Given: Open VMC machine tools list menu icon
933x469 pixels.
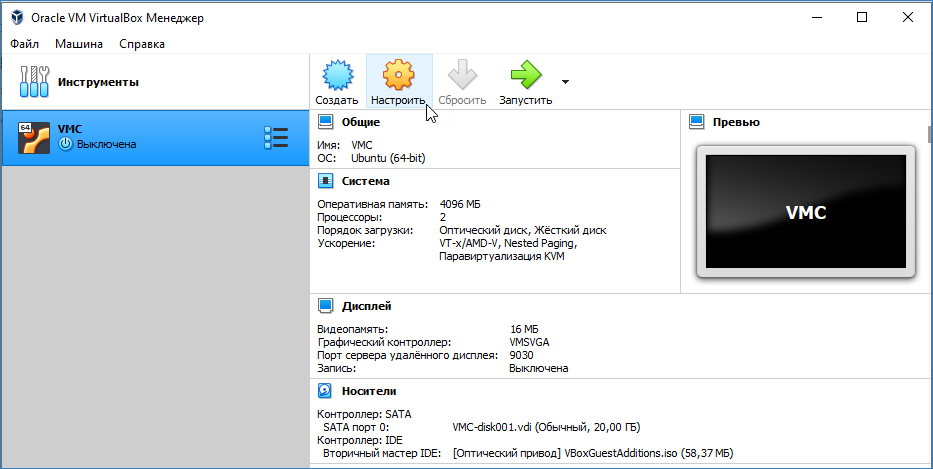Looking at the screenshot, I should coord(275,137).
